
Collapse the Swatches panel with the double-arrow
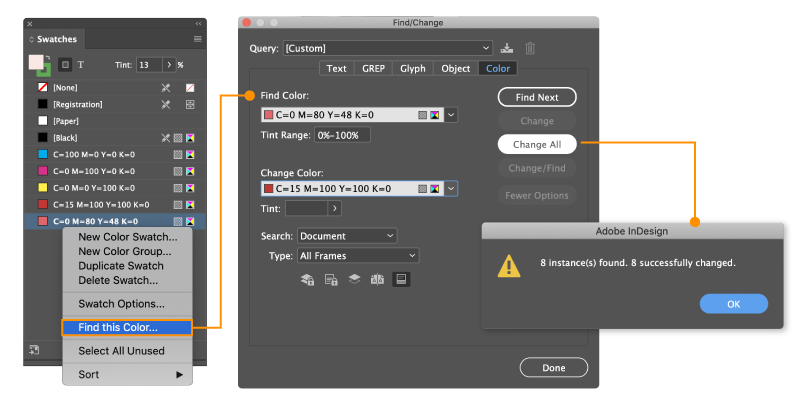(198, 23)
